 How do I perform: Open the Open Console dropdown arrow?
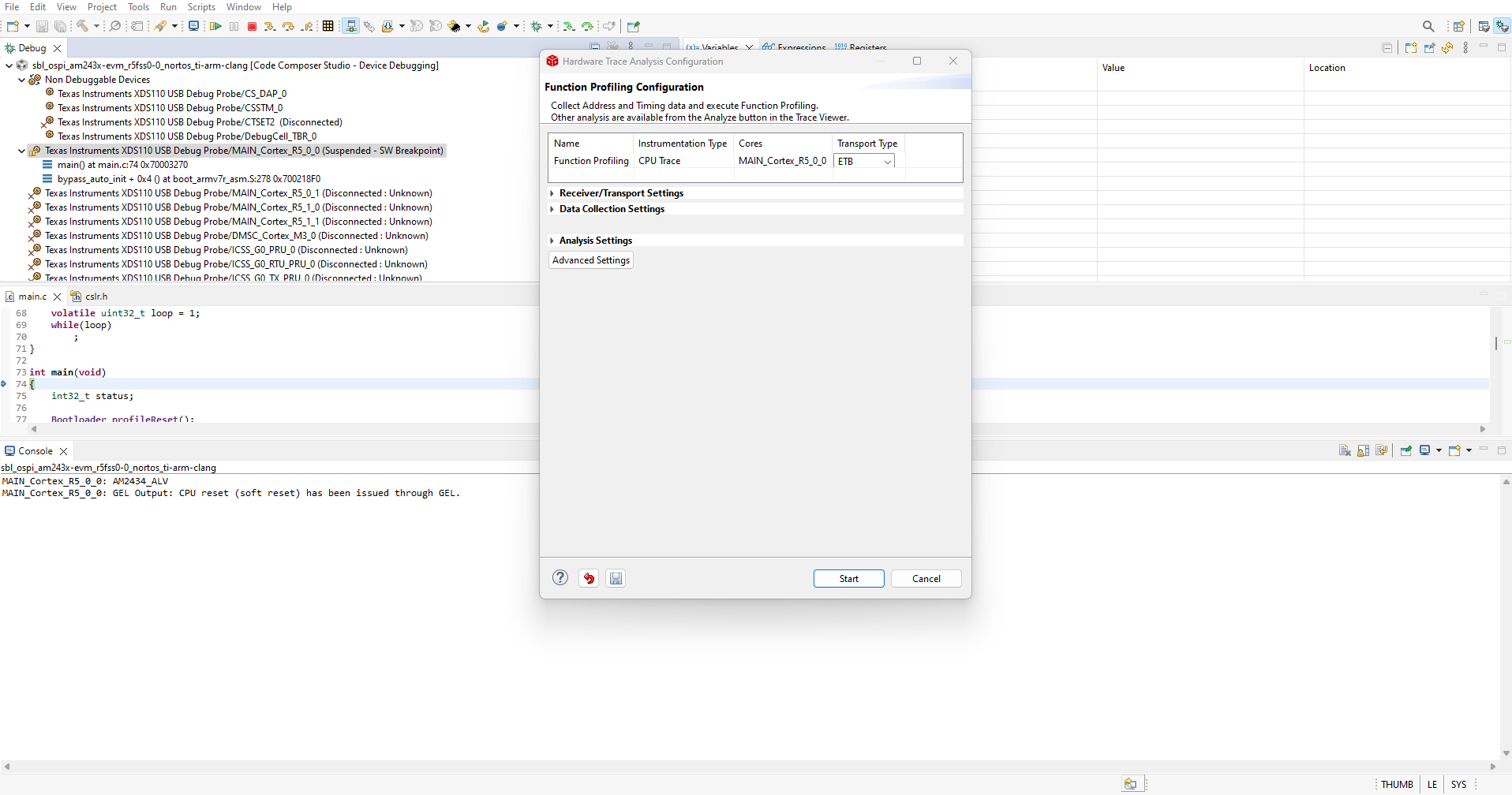(1469, 450)
